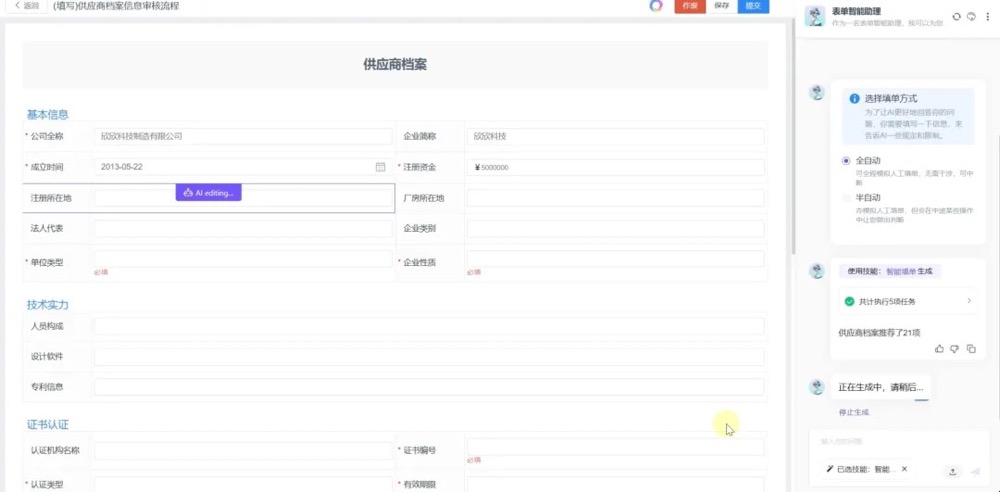Click the assistant avatar beside 使用技能 message
Image resolution: width=1000 pixels, height=492 pixels.
pos(816,271)
